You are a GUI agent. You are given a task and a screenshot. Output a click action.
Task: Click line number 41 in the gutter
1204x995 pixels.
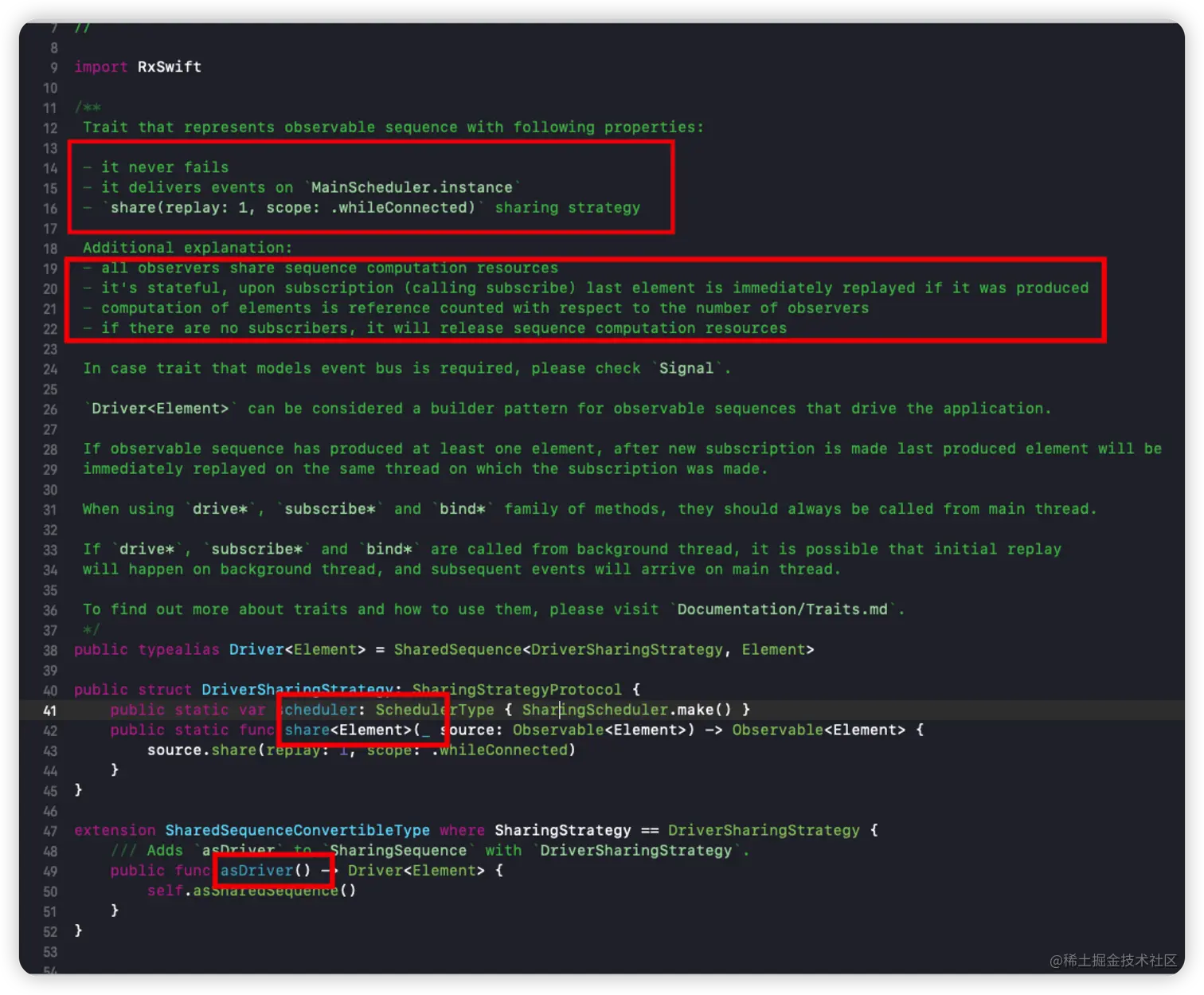(50, 711)
